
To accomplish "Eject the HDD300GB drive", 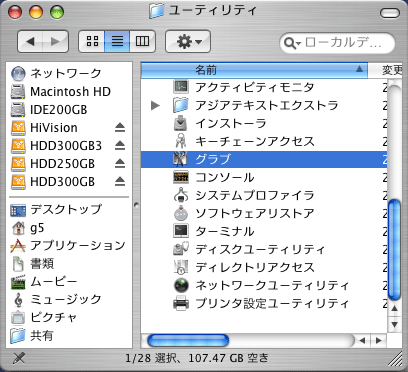I will (x=120, y=182).
